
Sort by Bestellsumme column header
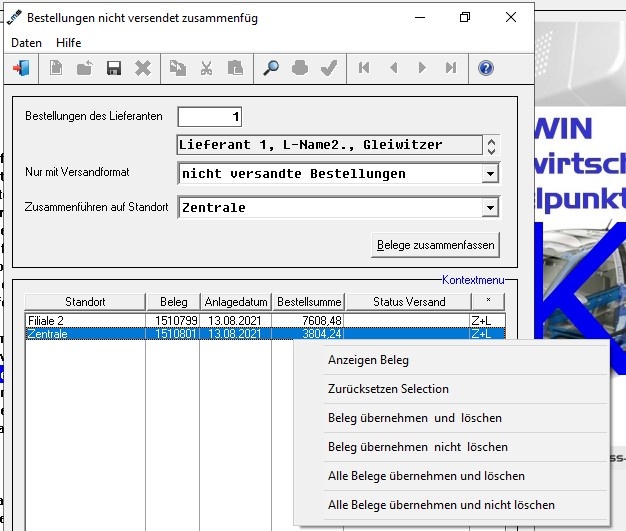[x=309, y=302]
